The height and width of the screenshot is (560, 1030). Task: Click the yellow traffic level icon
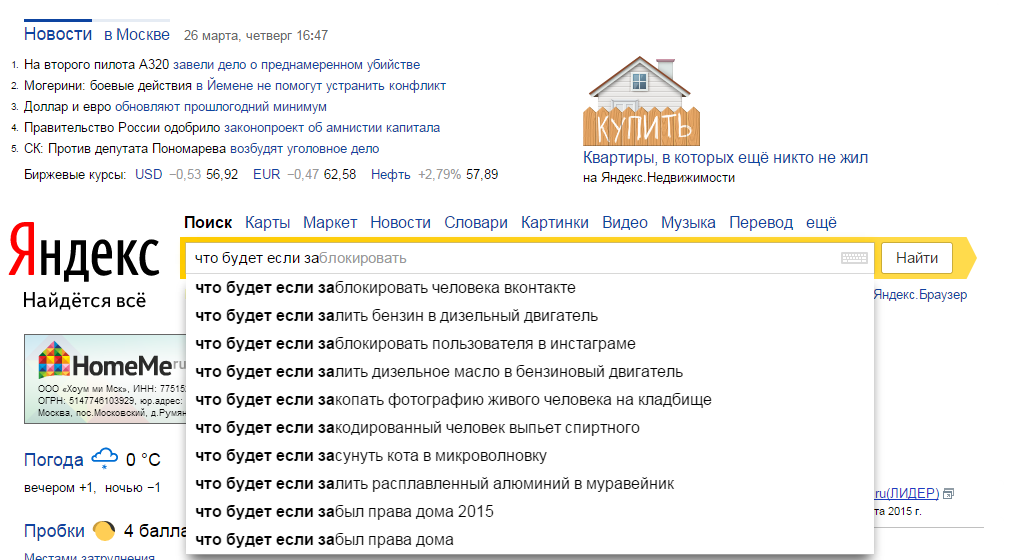pyautogui.click(x=103, y=530)
